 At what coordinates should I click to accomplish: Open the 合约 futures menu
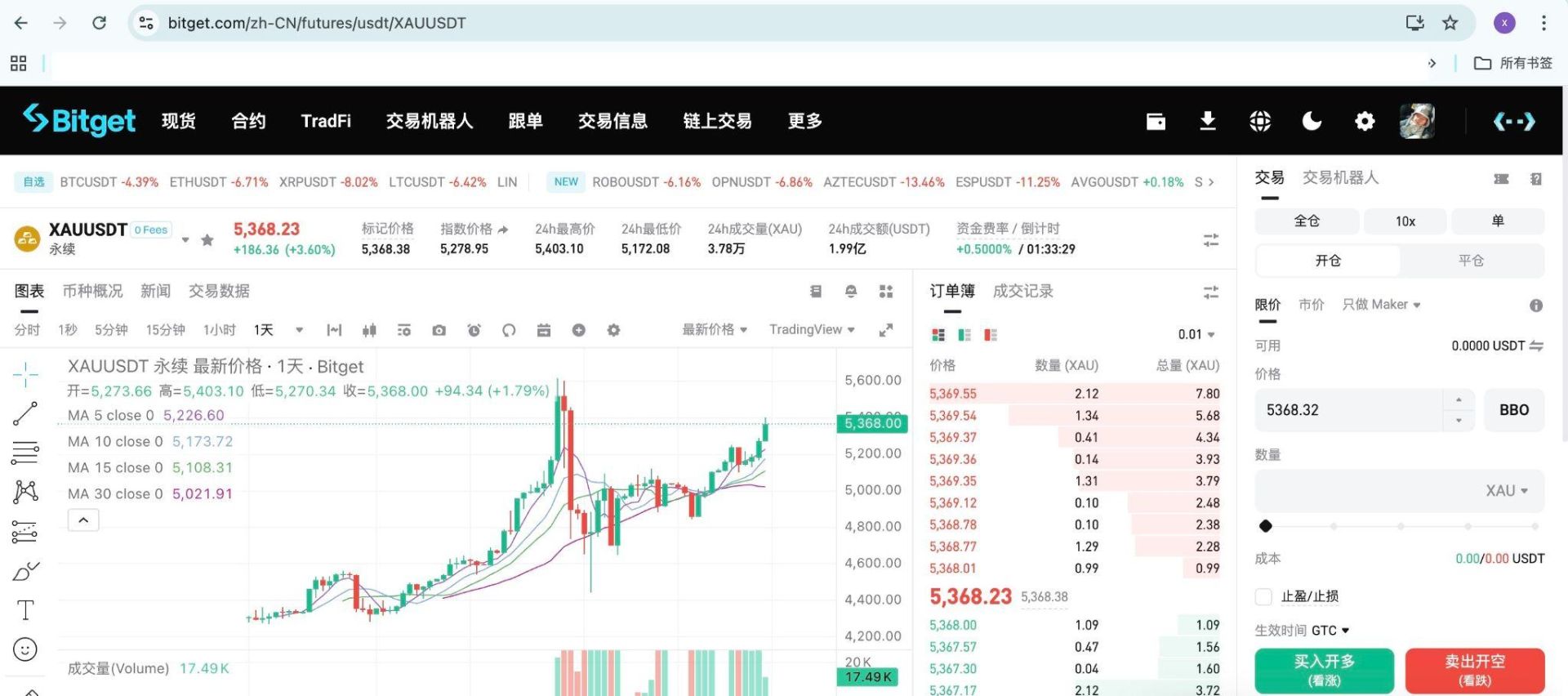248,121
